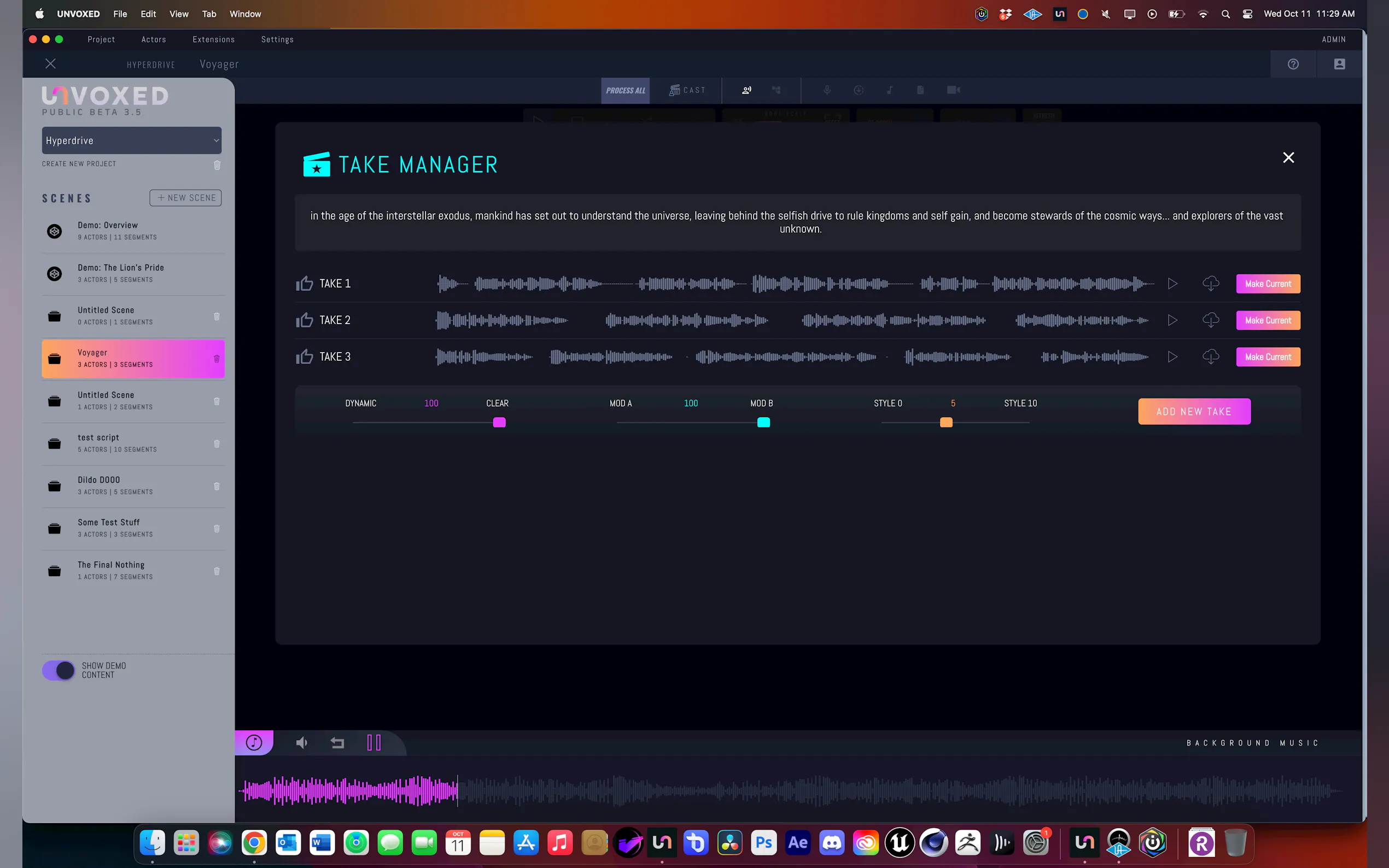1389x868 pixels.
Task: Open the Actors menu
Action: coord(153,39)
